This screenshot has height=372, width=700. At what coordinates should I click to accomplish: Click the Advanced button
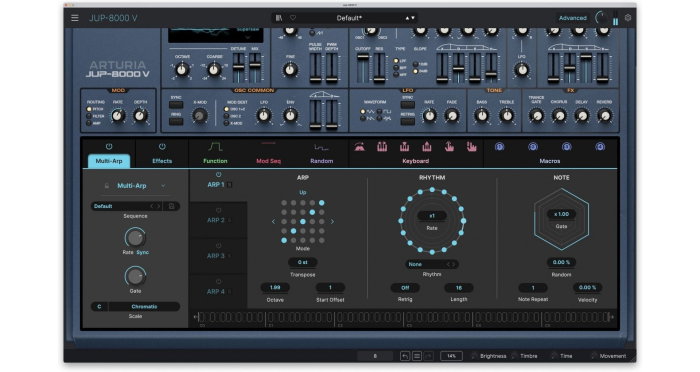tap(573, 18)
